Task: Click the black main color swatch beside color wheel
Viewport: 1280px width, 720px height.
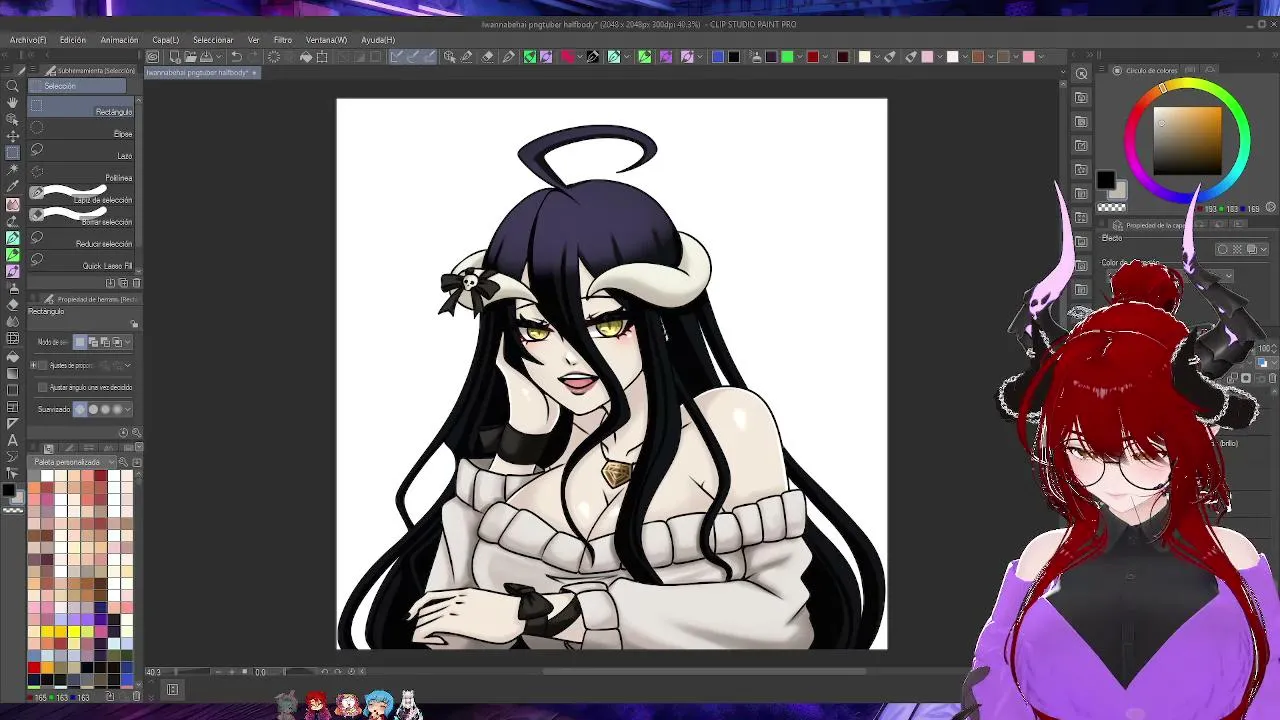Action: (x=1105, y=180)
